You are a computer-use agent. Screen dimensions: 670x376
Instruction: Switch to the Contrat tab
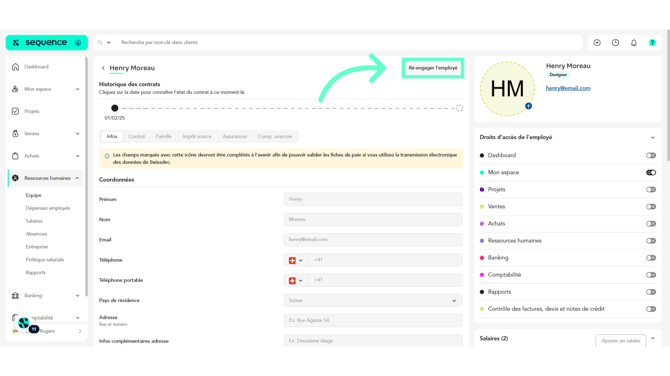pyautogui.click(x=136, y=136)
